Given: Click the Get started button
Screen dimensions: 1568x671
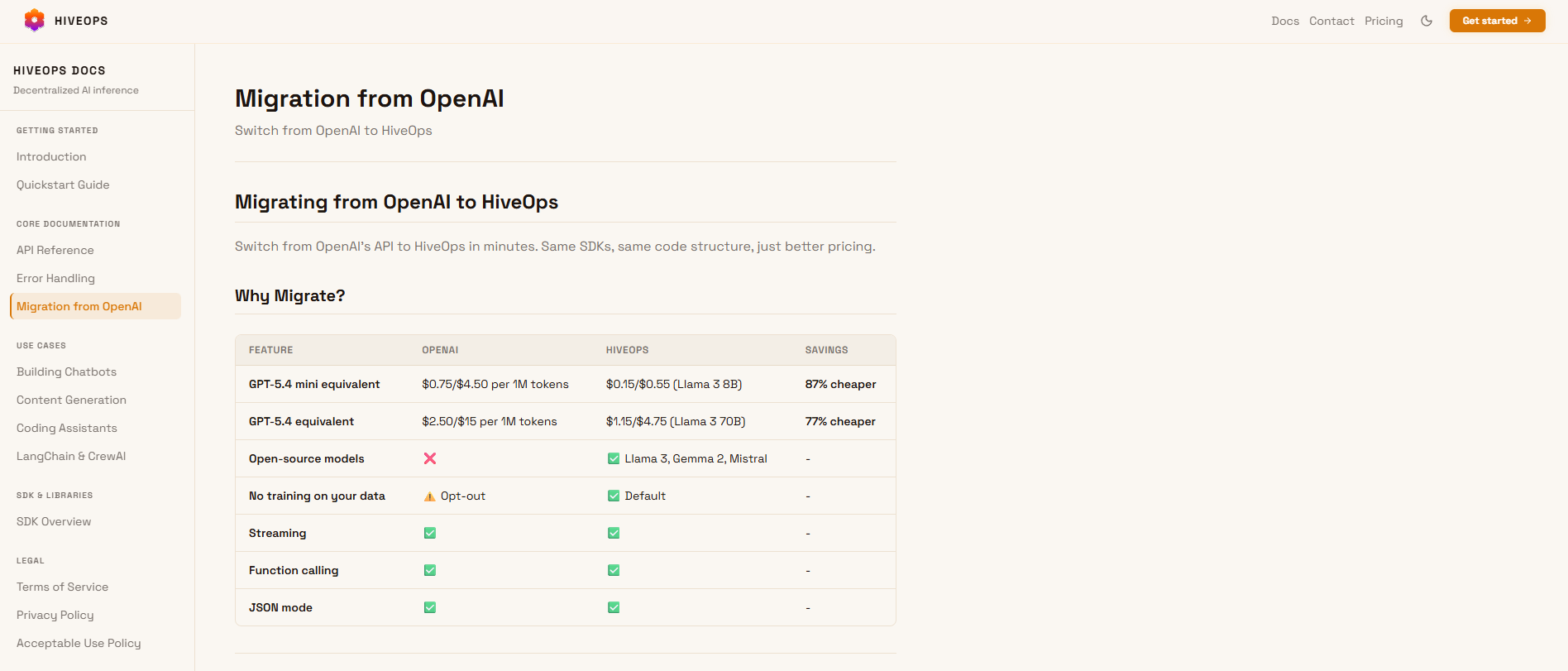Looking at the screenshot, I should pos(1497,21).
